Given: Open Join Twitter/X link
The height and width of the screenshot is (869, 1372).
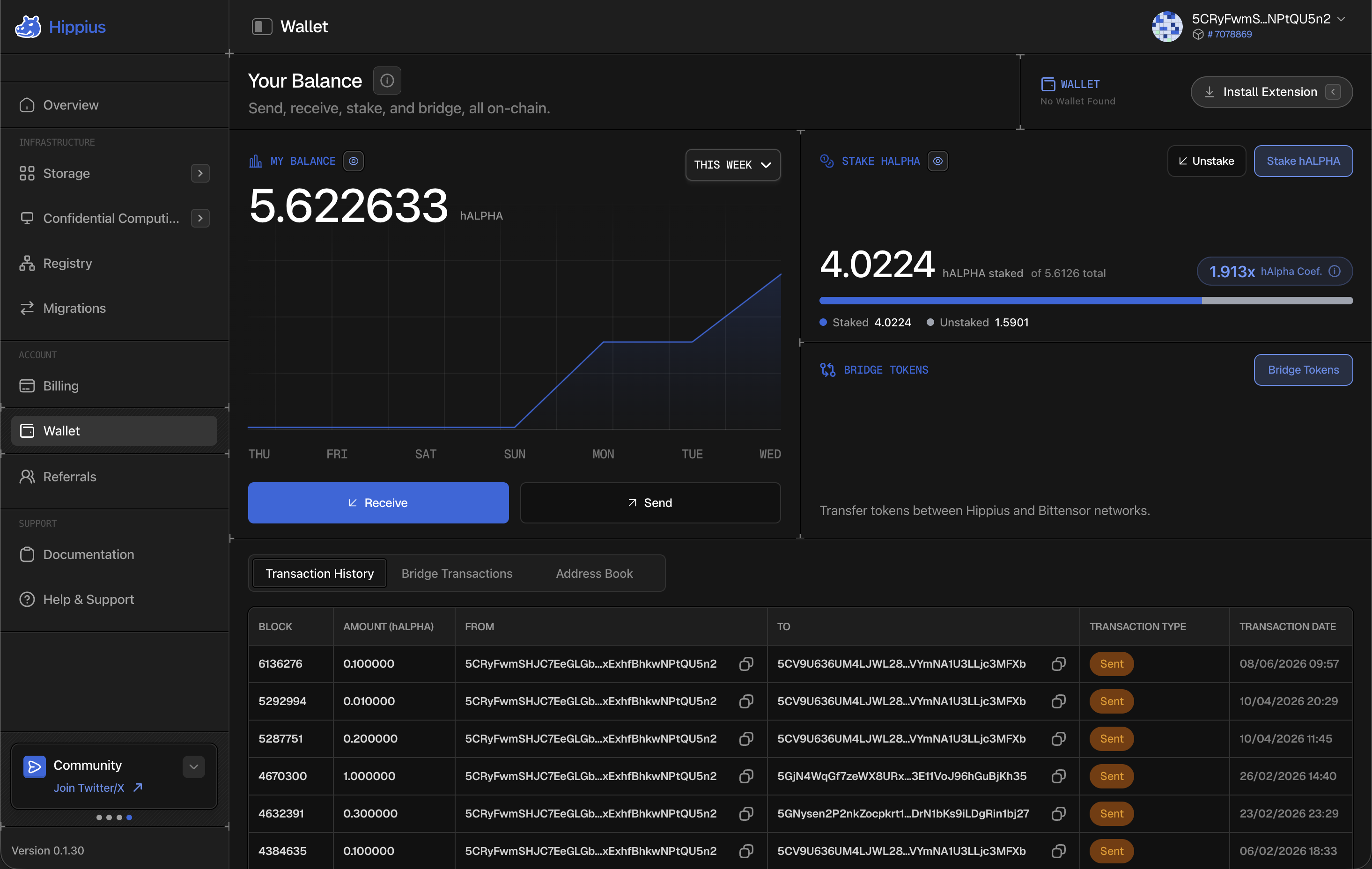Looking at the screenshot, I should point(97,788).
